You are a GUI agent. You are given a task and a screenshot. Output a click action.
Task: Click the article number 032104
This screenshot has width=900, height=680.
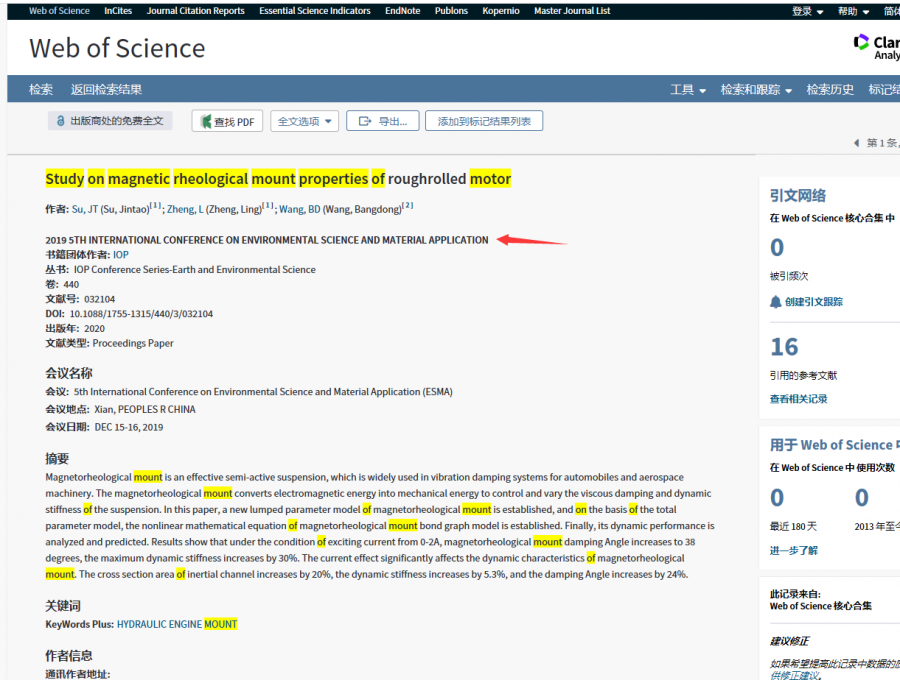99,299
